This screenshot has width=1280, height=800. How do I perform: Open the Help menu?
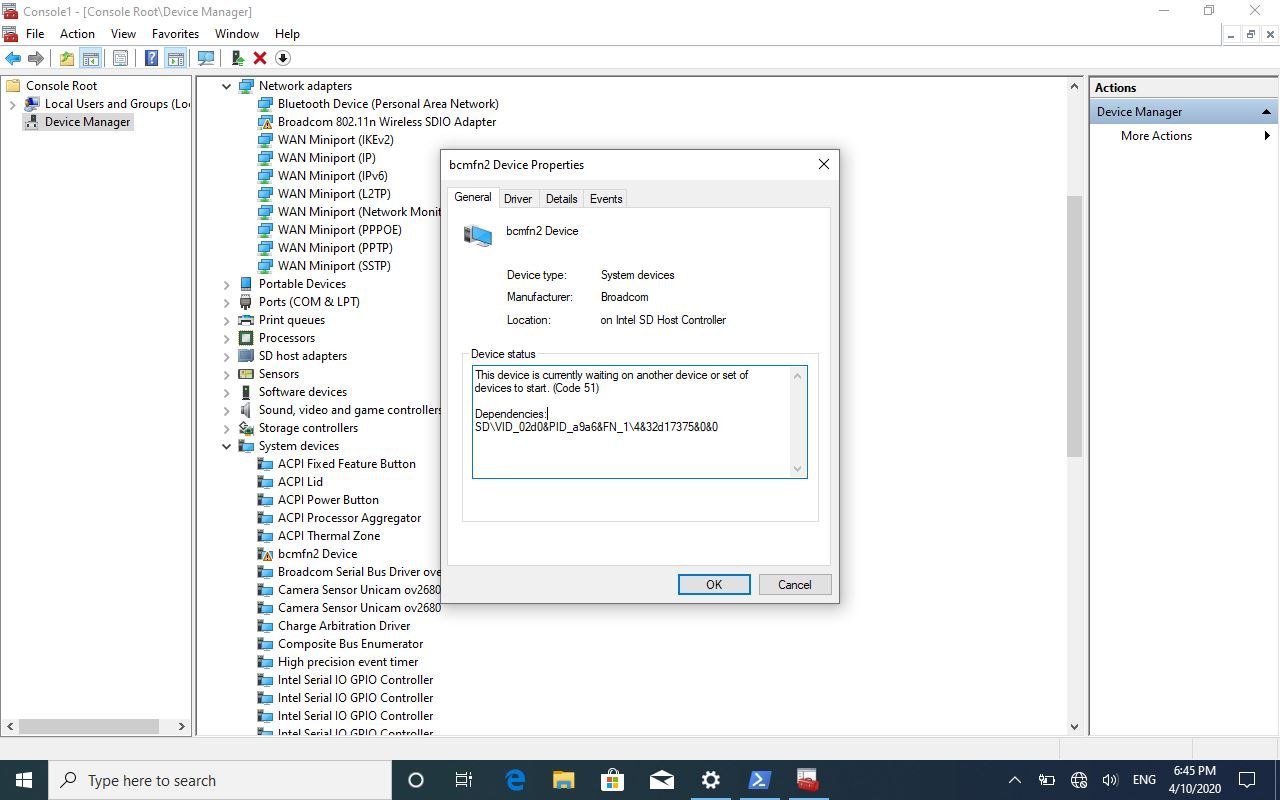click(x=287, y=34)
